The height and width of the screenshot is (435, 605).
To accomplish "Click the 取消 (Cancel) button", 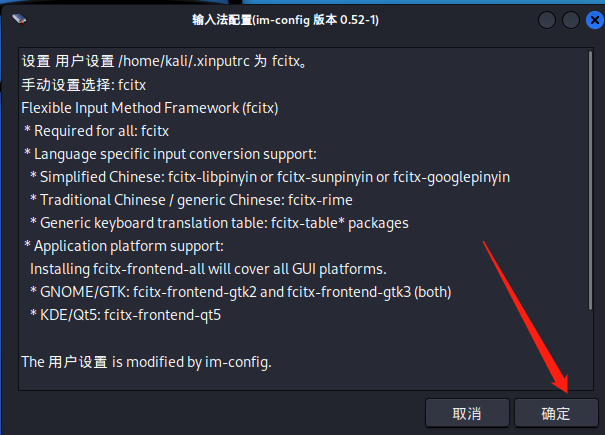I will [466, 413].
